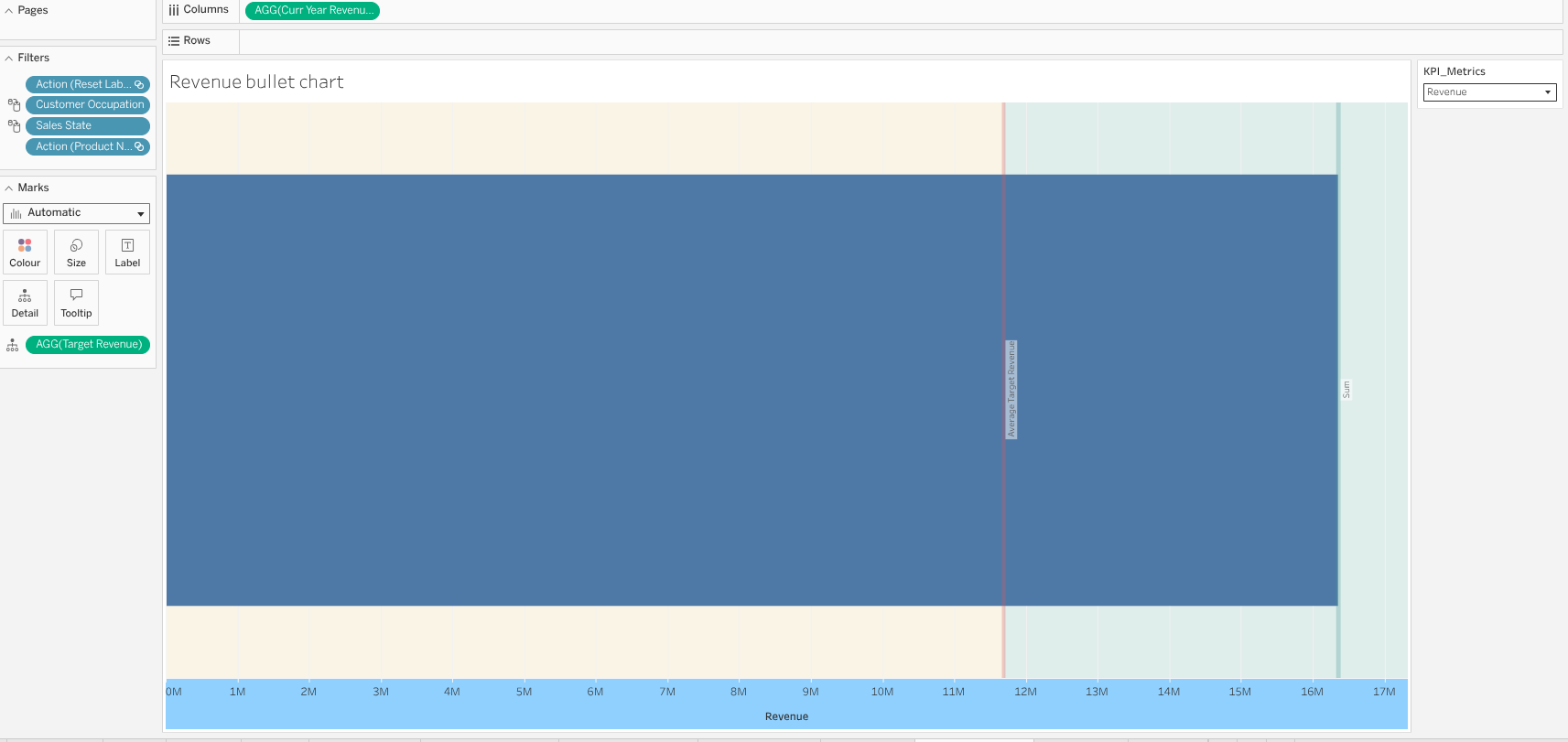Open the Size marks card
The height and width of the screenshot is (742, 1568).
[76, 253]
